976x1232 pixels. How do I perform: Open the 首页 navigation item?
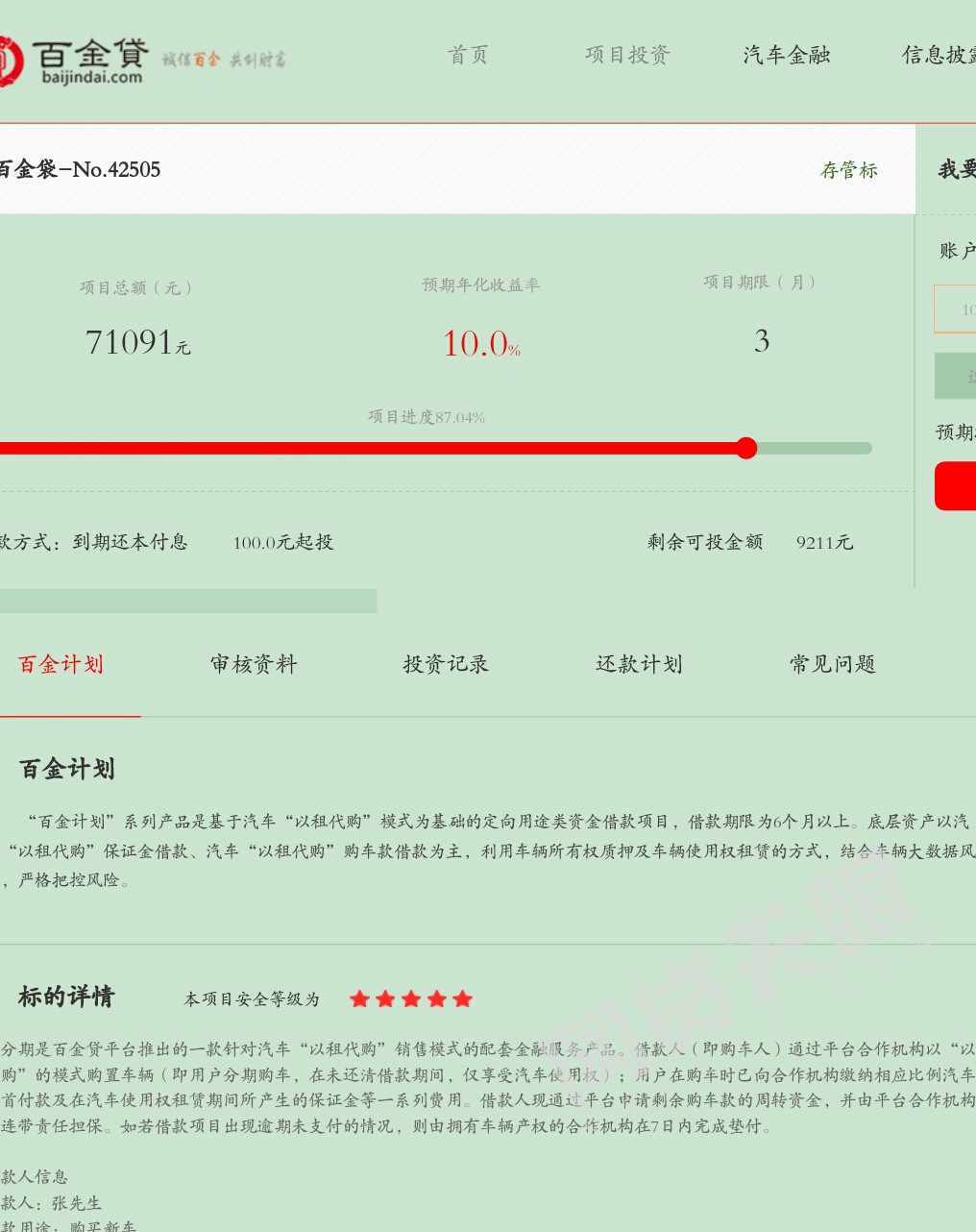tap(468, 55)
